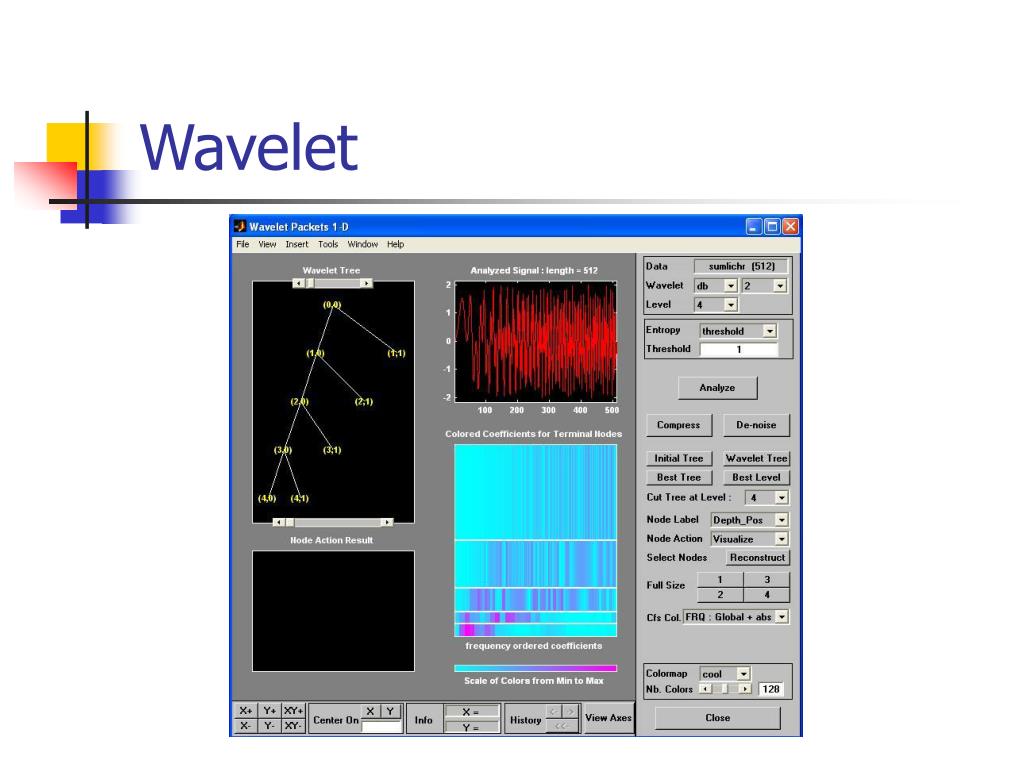
Task: Click Full Size button 2
Action: pyautogui.click(x=720, y=595)
